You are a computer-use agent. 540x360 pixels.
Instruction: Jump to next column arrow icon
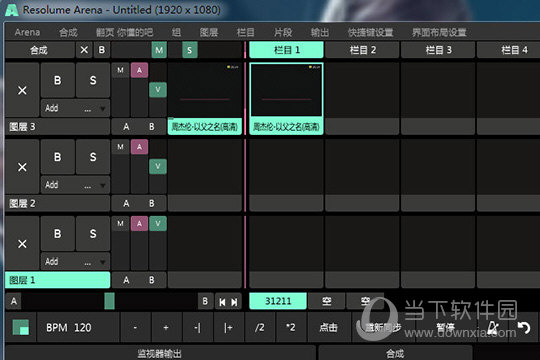click(x=234, y=302)
